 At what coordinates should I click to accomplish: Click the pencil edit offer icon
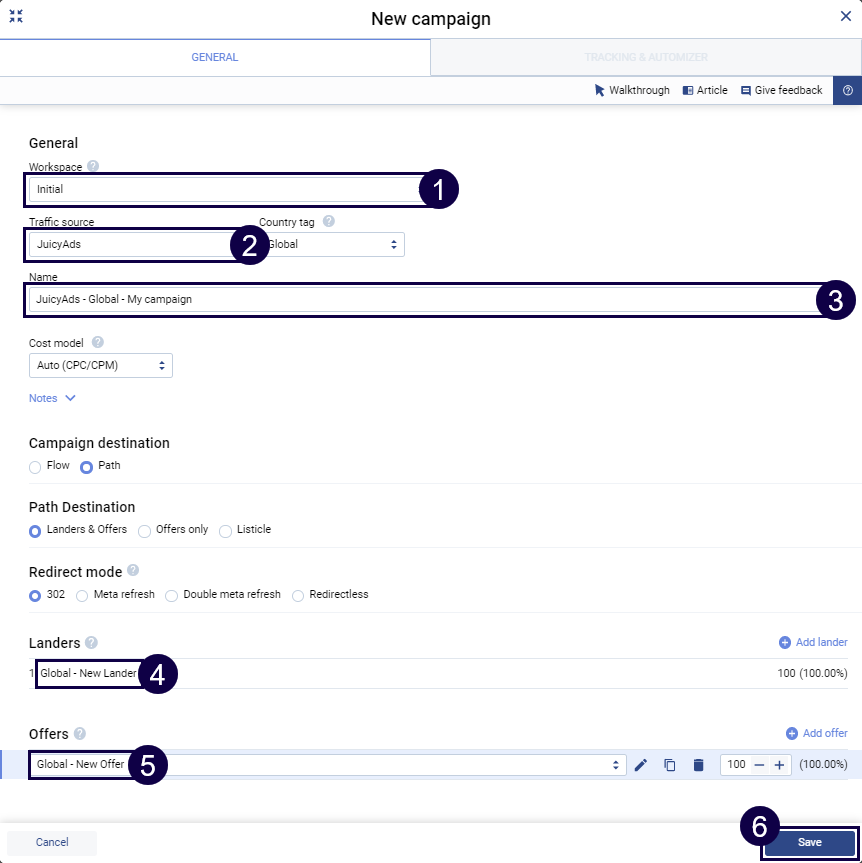pyautogui.click(x=641, y=765)
